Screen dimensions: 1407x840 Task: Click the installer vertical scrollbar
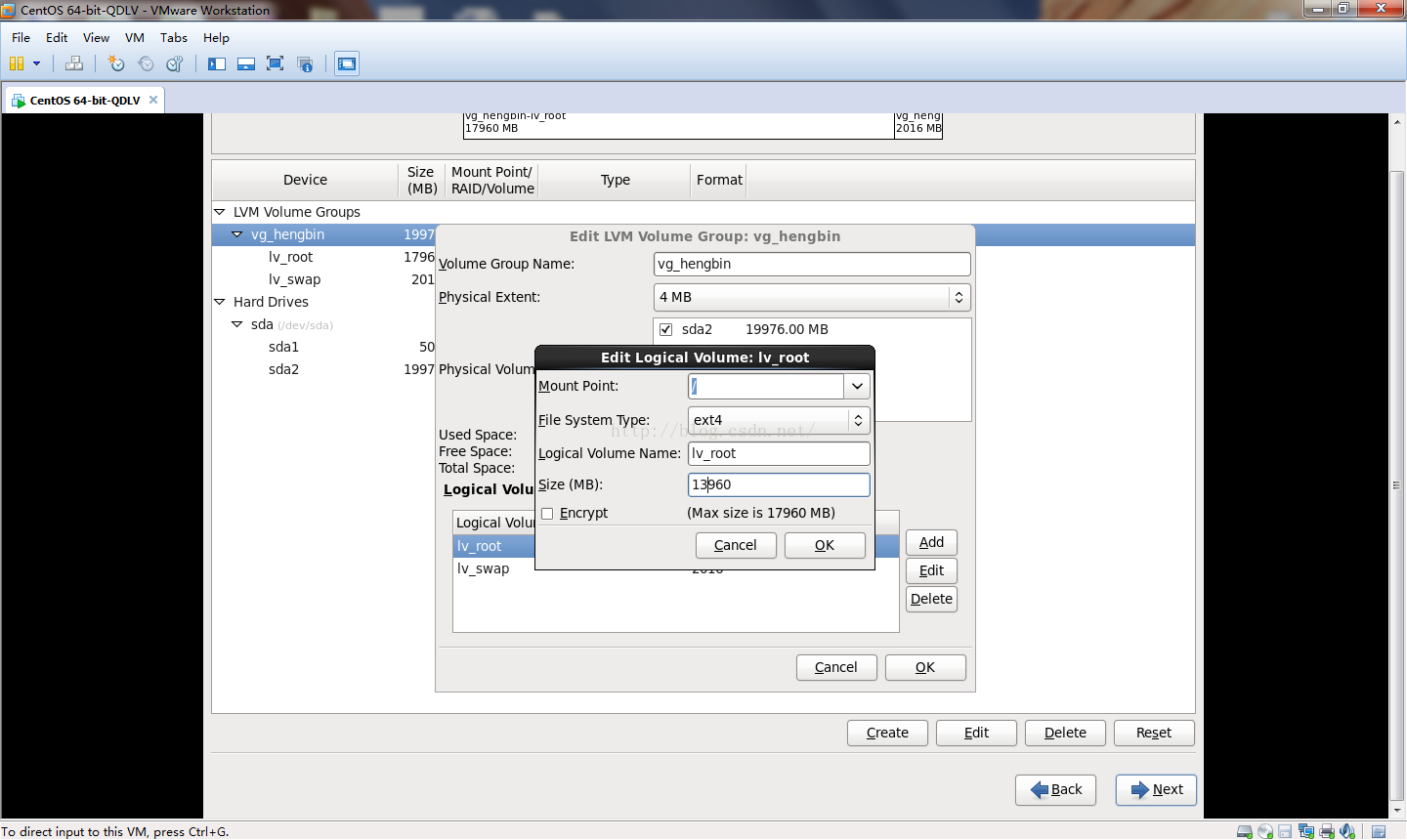point(1397,484)
